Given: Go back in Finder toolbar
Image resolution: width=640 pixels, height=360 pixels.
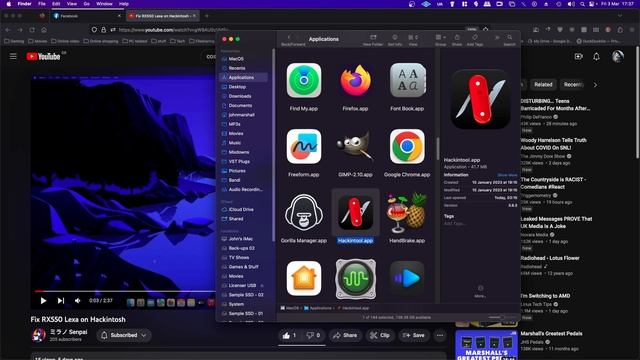Looking at the screenshot, I should tap(289, 38).
